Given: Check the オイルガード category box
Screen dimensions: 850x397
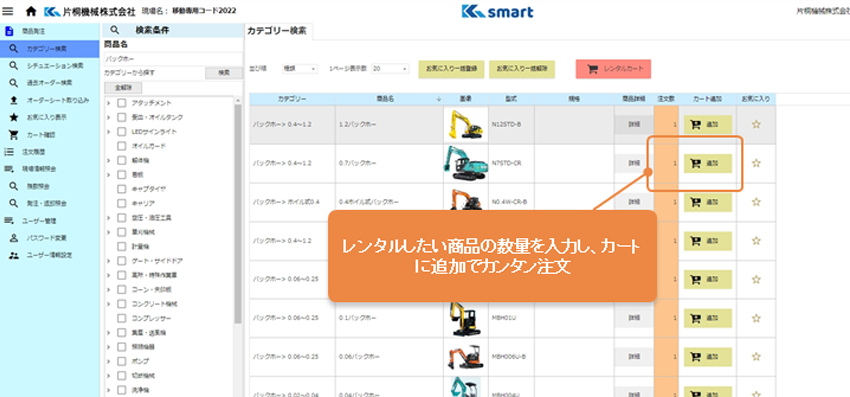Looking at the screenshot, I should click(x=121, y=146).
